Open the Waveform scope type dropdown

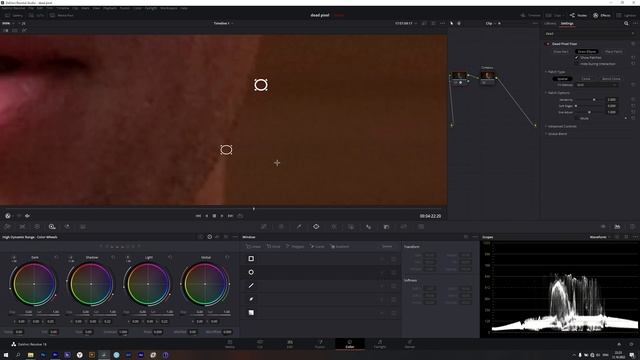tap(600, 237)
